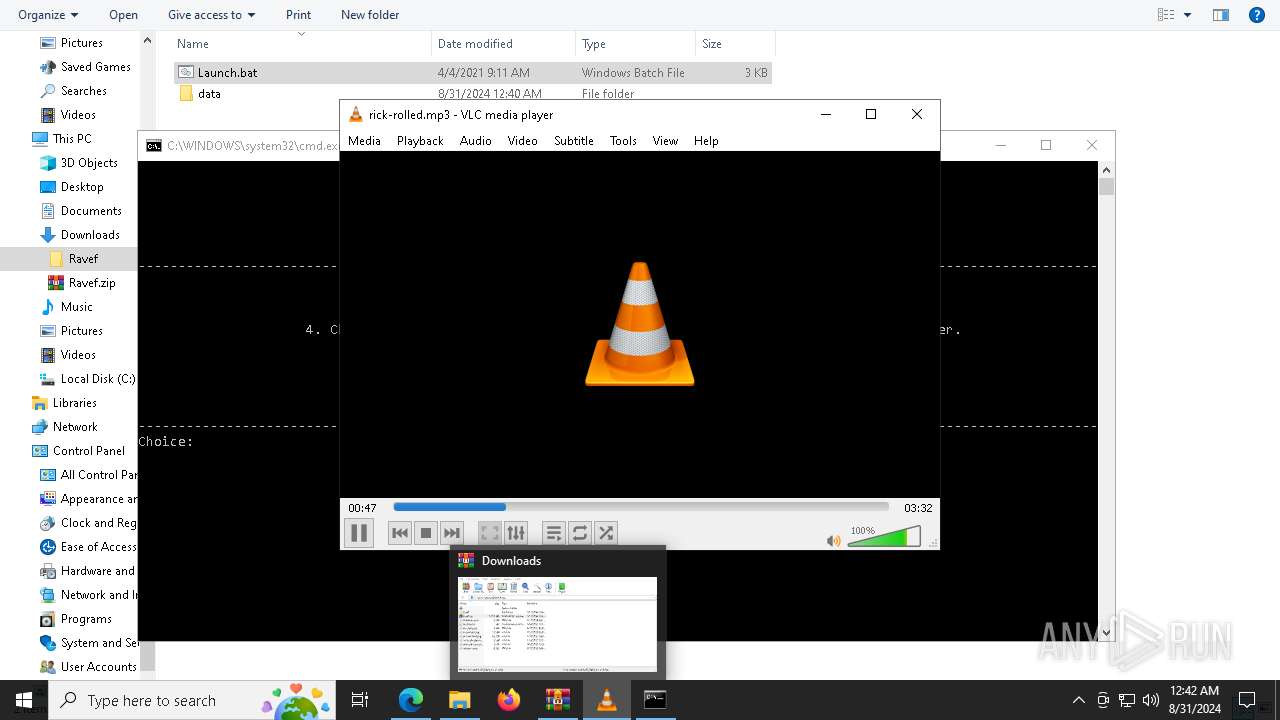
Task: Pause playback in VLC
Action: 359,533
